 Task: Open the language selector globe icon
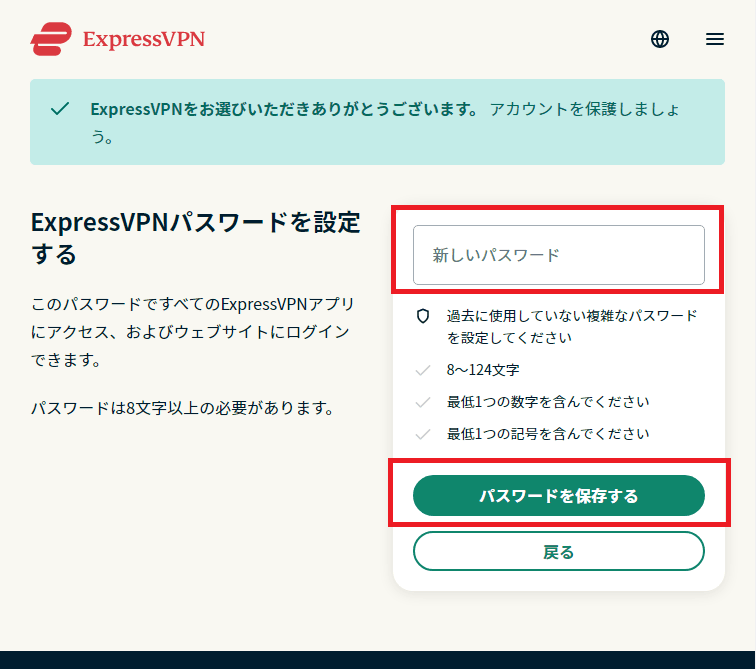tap(660, 39)
